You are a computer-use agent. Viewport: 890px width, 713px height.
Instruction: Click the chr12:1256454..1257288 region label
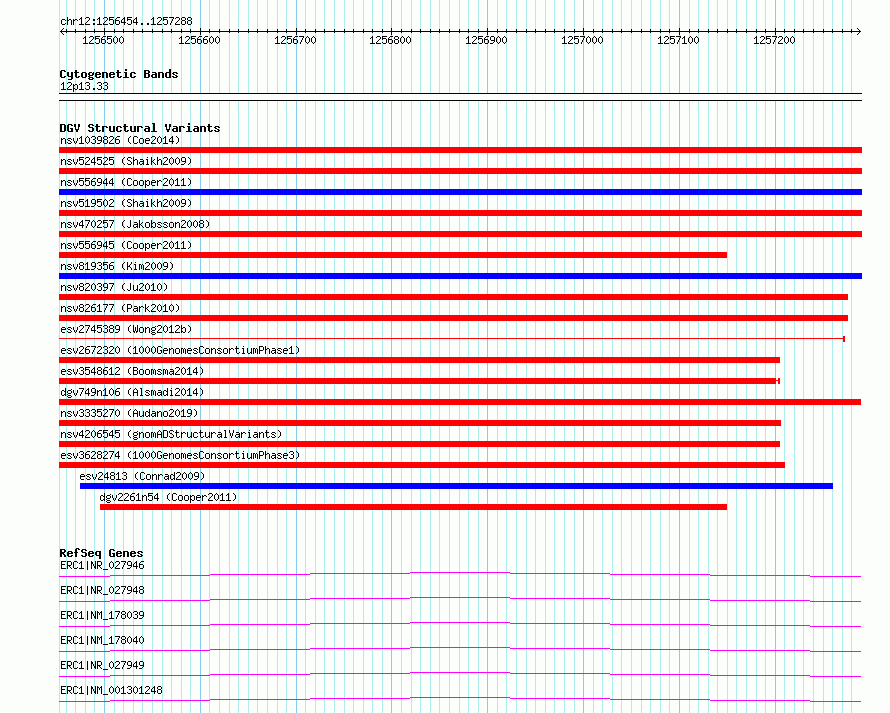click(126, 22)
